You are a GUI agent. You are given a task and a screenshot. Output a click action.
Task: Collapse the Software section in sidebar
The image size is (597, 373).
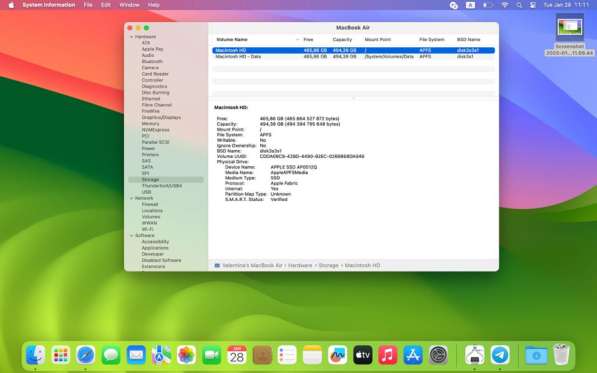point(132,236)
